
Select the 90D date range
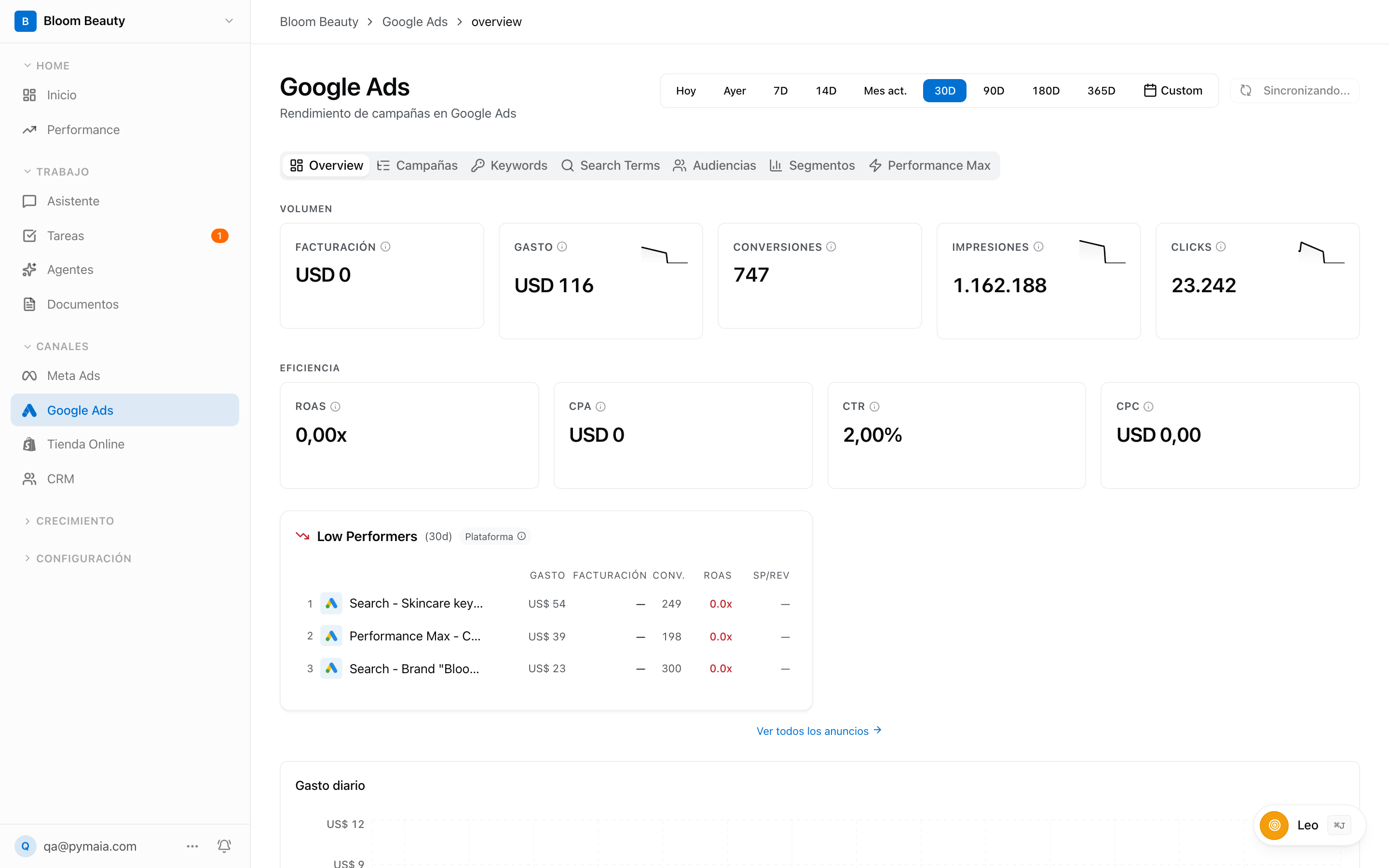pos(994,91)
